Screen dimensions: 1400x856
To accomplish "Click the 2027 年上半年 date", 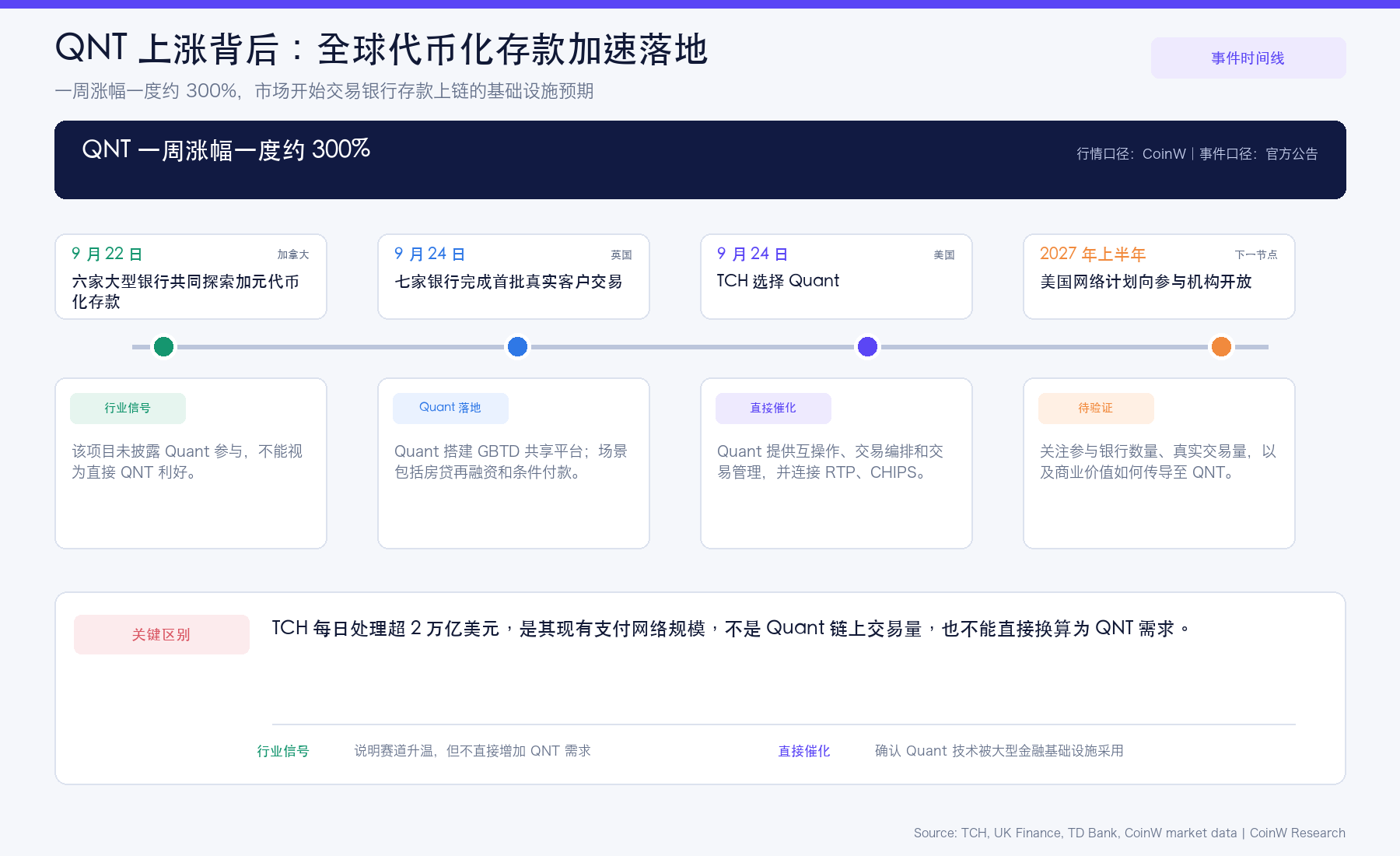I will pyautogui.click(x=1093, y=254).
